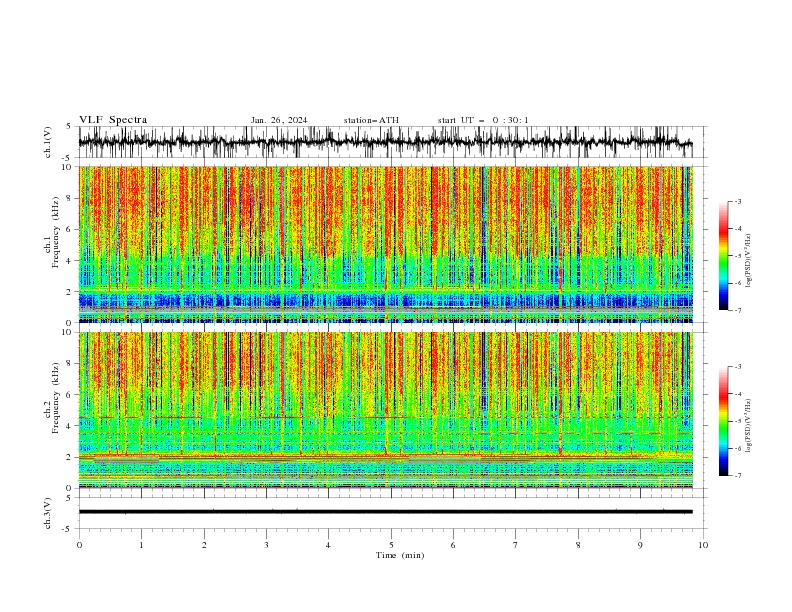Click the "ch.1(V)" waveform axis label

(48, 142)
